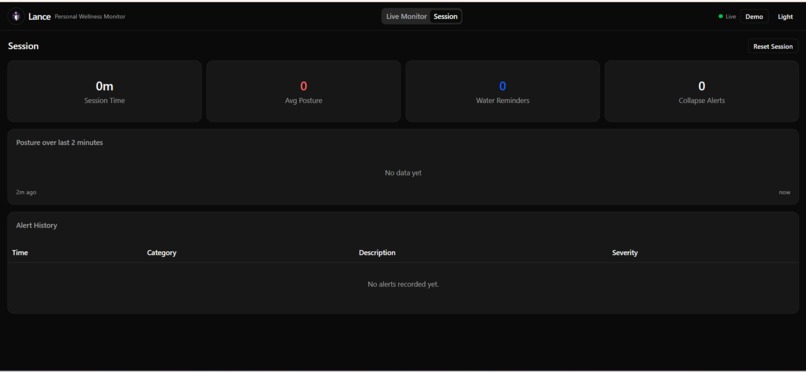Screen dimensions: 806x372
Task: Click the Collapse Alerts label
Action: click(x=701, y=101)
